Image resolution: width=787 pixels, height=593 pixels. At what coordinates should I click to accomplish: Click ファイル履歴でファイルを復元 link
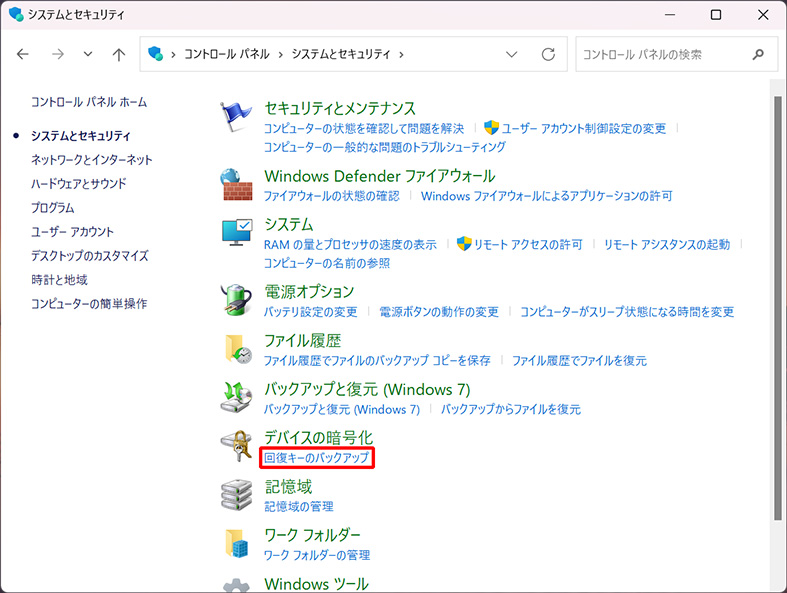pos(579,361)
